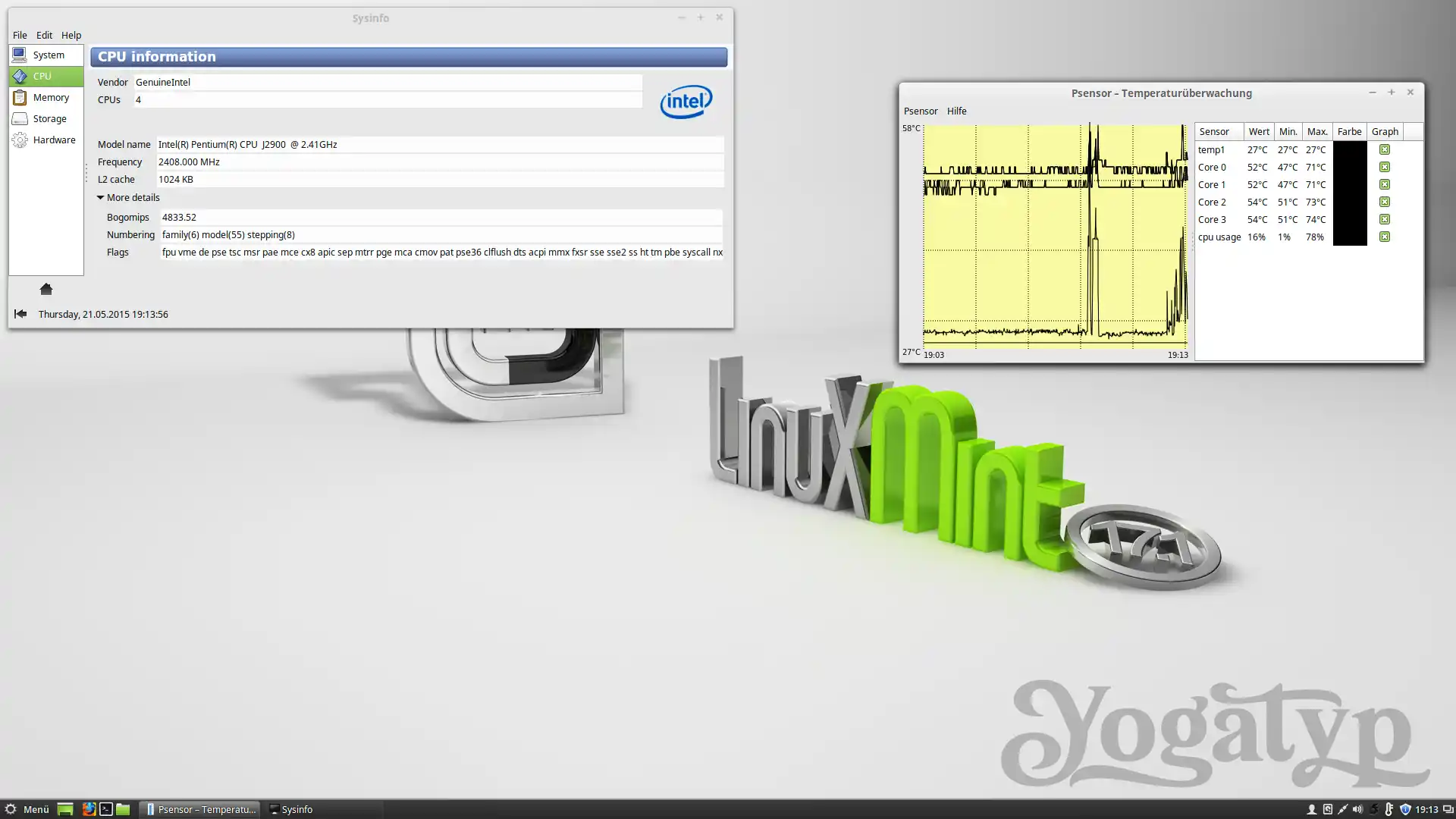Click the Flags field text
This screenshot has height=819, width=1456.
441,252
